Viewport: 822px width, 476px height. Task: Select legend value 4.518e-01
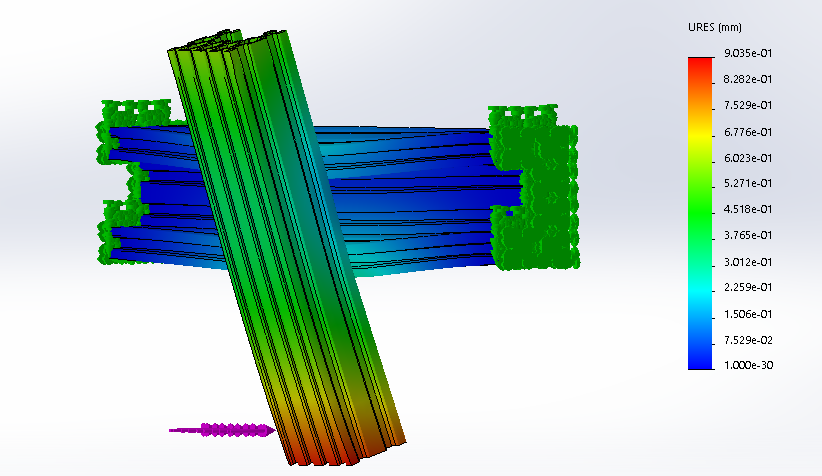point(748,209)
